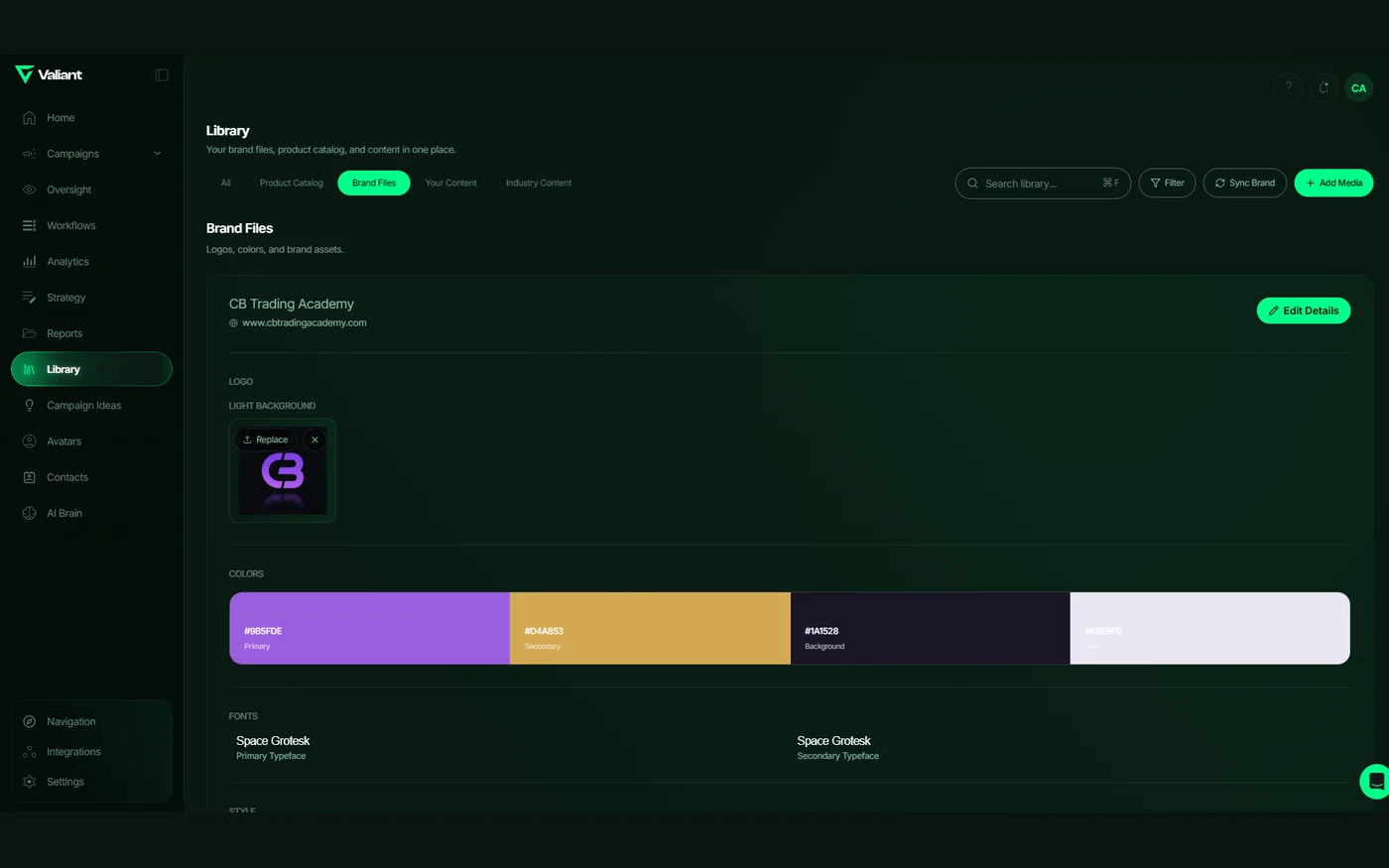
Task: Open Oversight via the eye icon
Action: (x=30, y=189)
